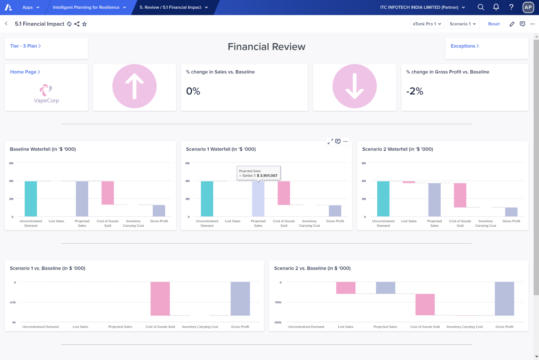Click the Scenario 1 vs. Baseline chart title

47,268
